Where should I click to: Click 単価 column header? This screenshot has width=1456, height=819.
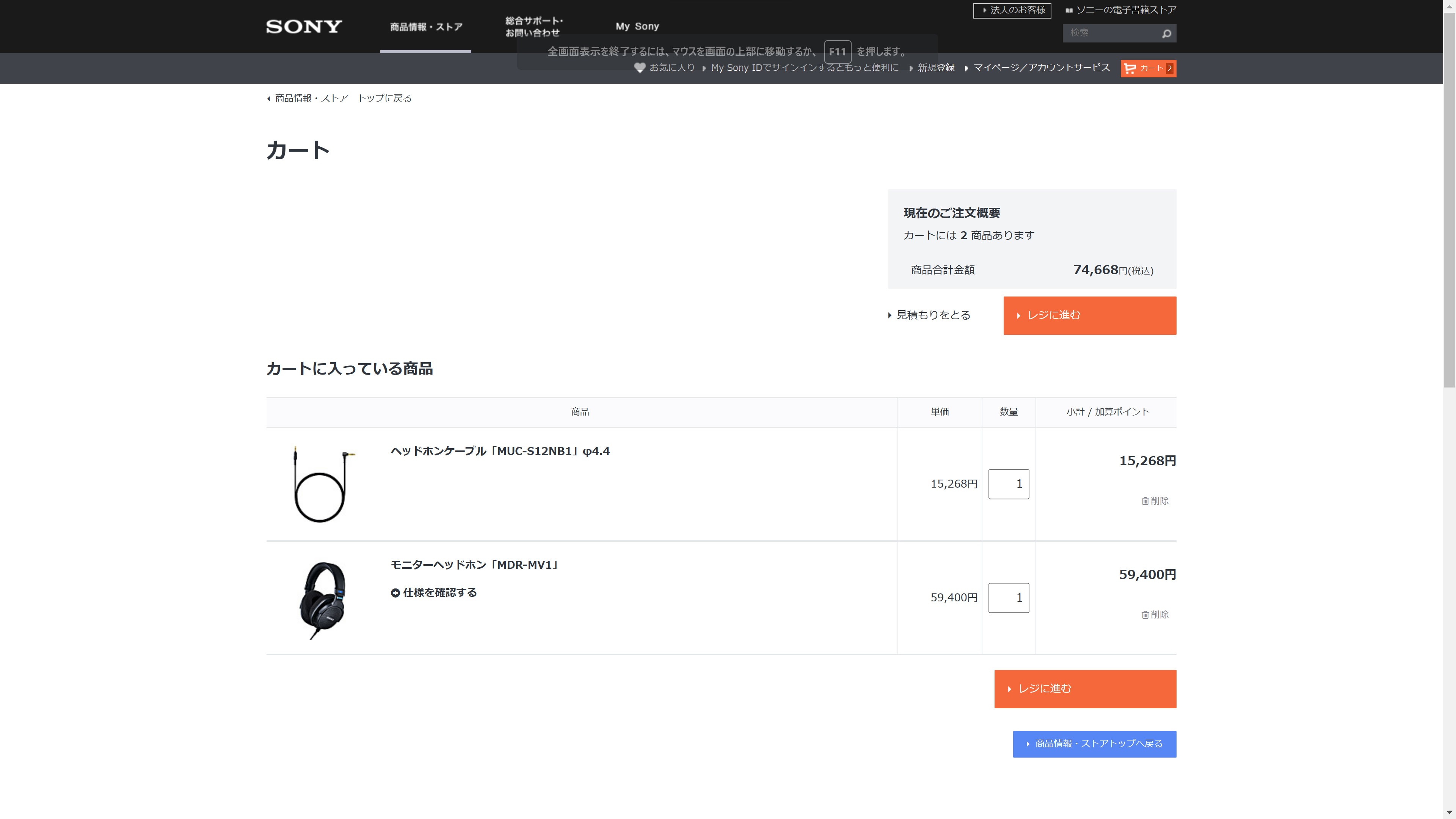[x=940, y=412]
